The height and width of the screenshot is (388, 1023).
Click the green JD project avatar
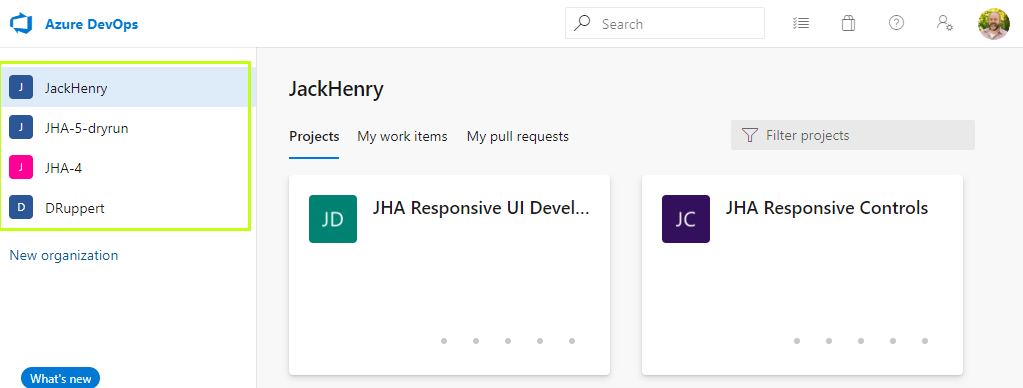[333, 219]
